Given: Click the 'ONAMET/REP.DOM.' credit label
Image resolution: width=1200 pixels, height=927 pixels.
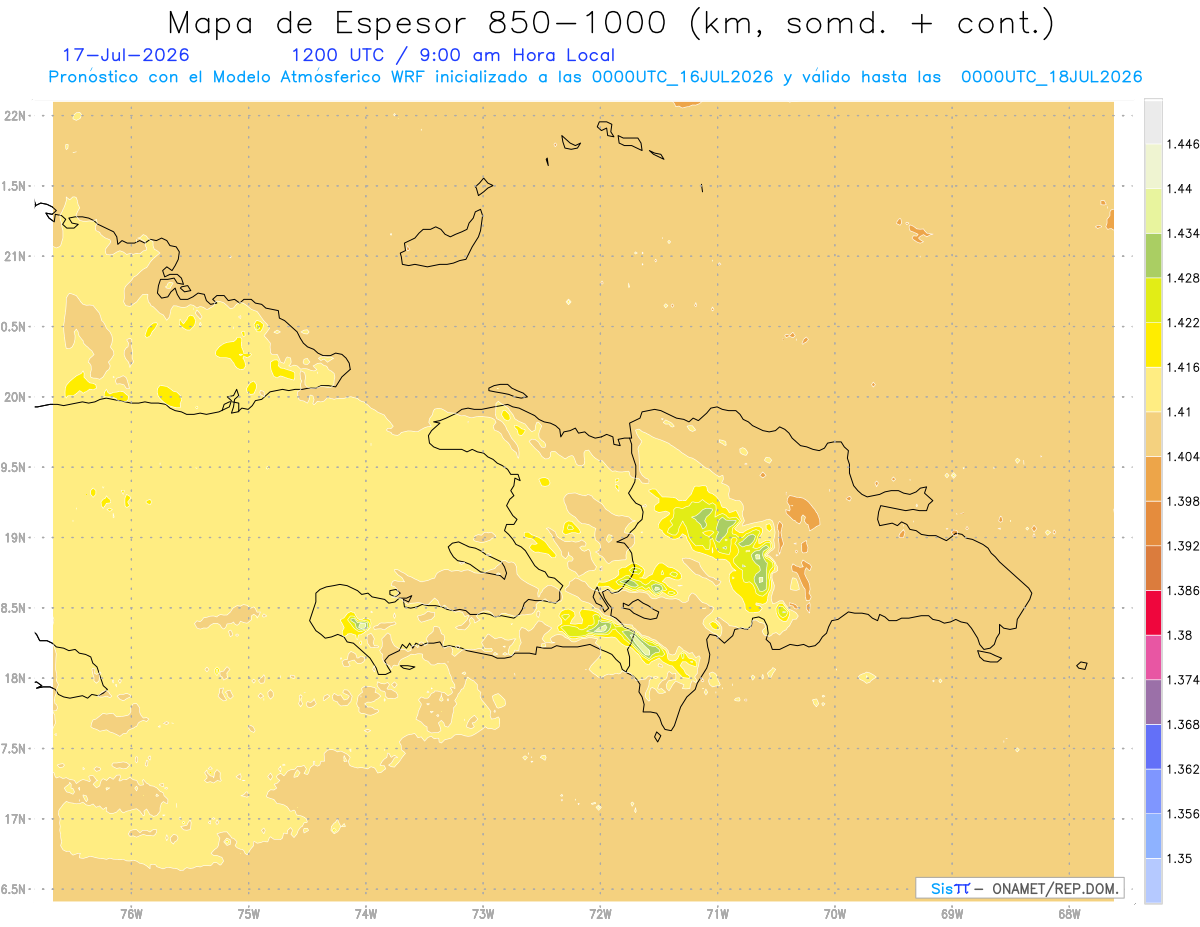Looking at the screenshot, I should (1055, 888).
